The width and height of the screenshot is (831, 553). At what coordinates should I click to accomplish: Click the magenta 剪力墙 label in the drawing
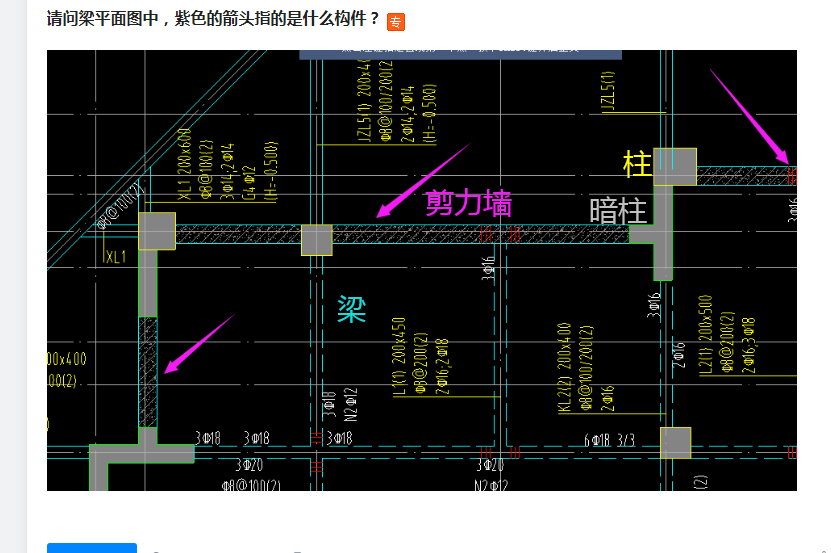[468, 203]
